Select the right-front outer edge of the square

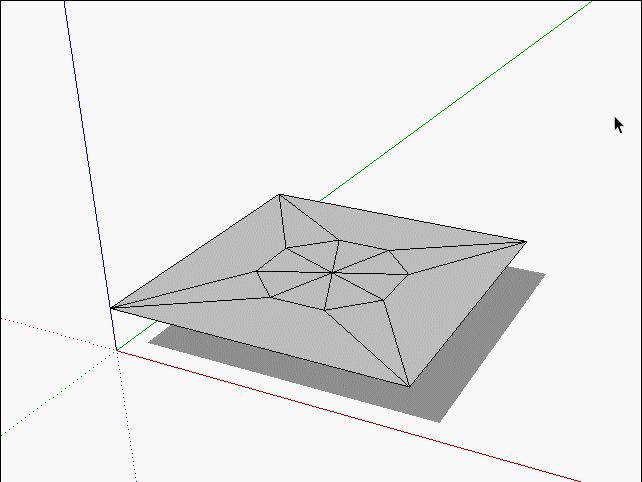[467, 313]
